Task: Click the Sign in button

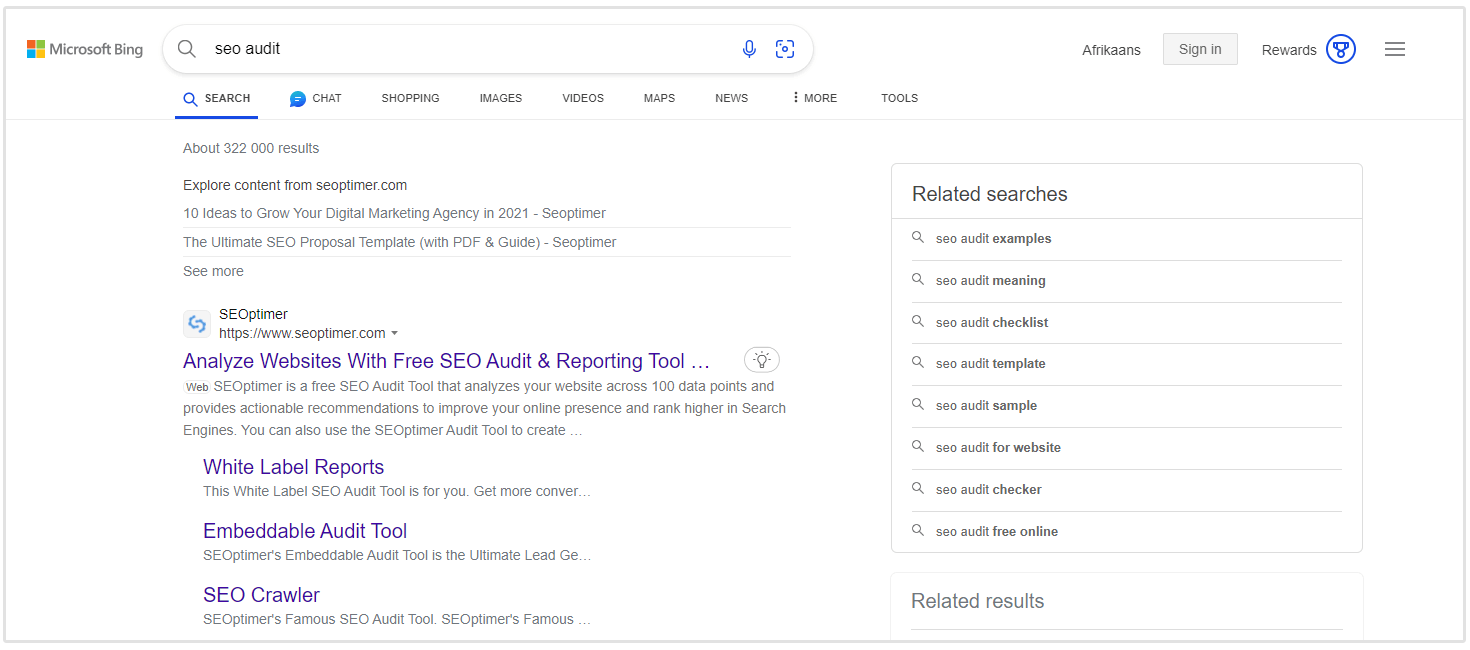Action: [x=1199, y=49]
